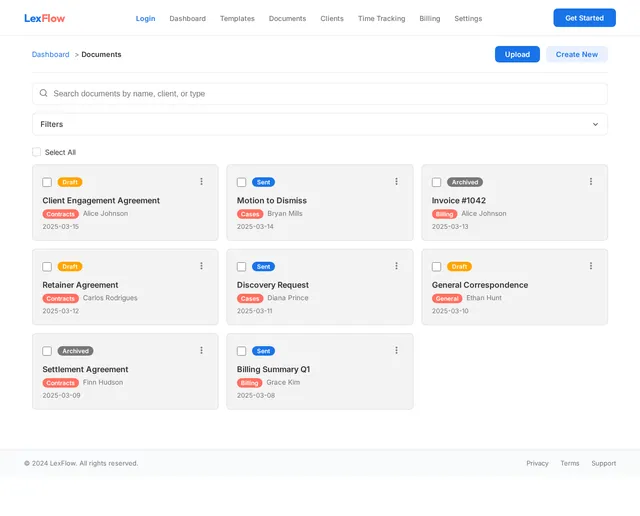The width and height of the screenshot is (640, 516).
Task: Open three-dot menu for Motion to Dismiss
Action: (x=396, y=182)
